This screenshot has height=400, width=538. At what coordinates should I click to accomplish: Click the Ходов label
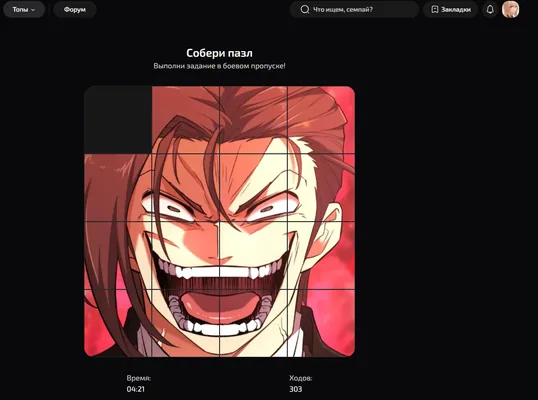click(x=301, y=378)
